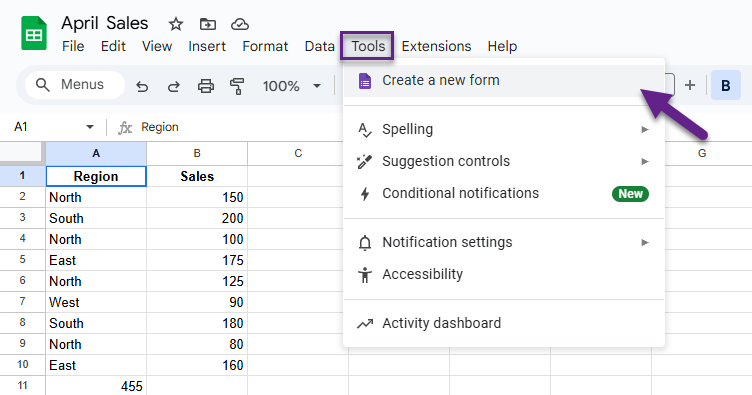This screenshot has height=395, width=752.
Task: Open the name box dropdown arrow
Action: 90,127
